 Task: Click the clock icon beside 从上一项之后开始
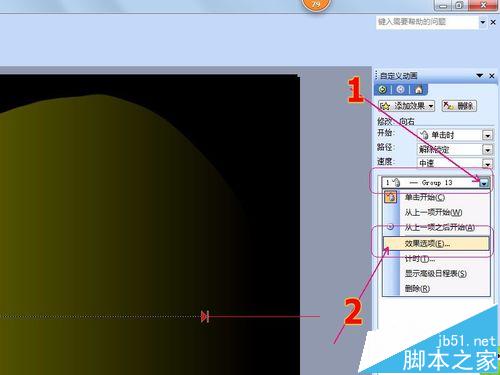point(390,227)
